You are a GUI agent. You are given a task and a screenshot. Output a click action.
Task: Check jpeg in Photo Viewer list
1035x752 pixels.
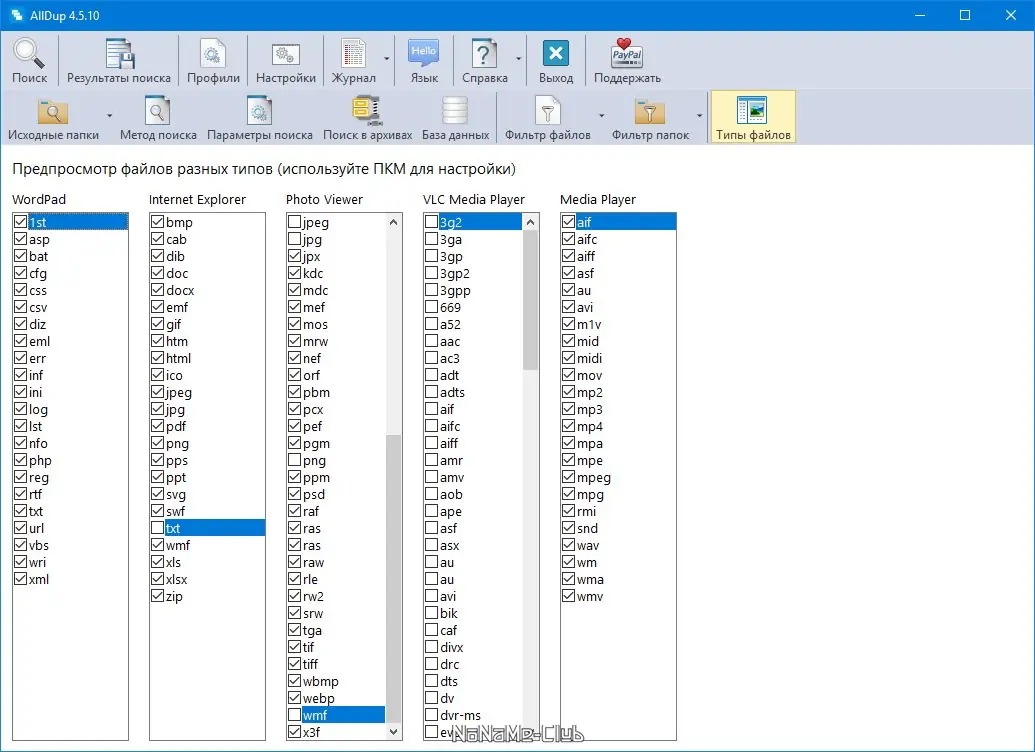click(x=294, y=222)
